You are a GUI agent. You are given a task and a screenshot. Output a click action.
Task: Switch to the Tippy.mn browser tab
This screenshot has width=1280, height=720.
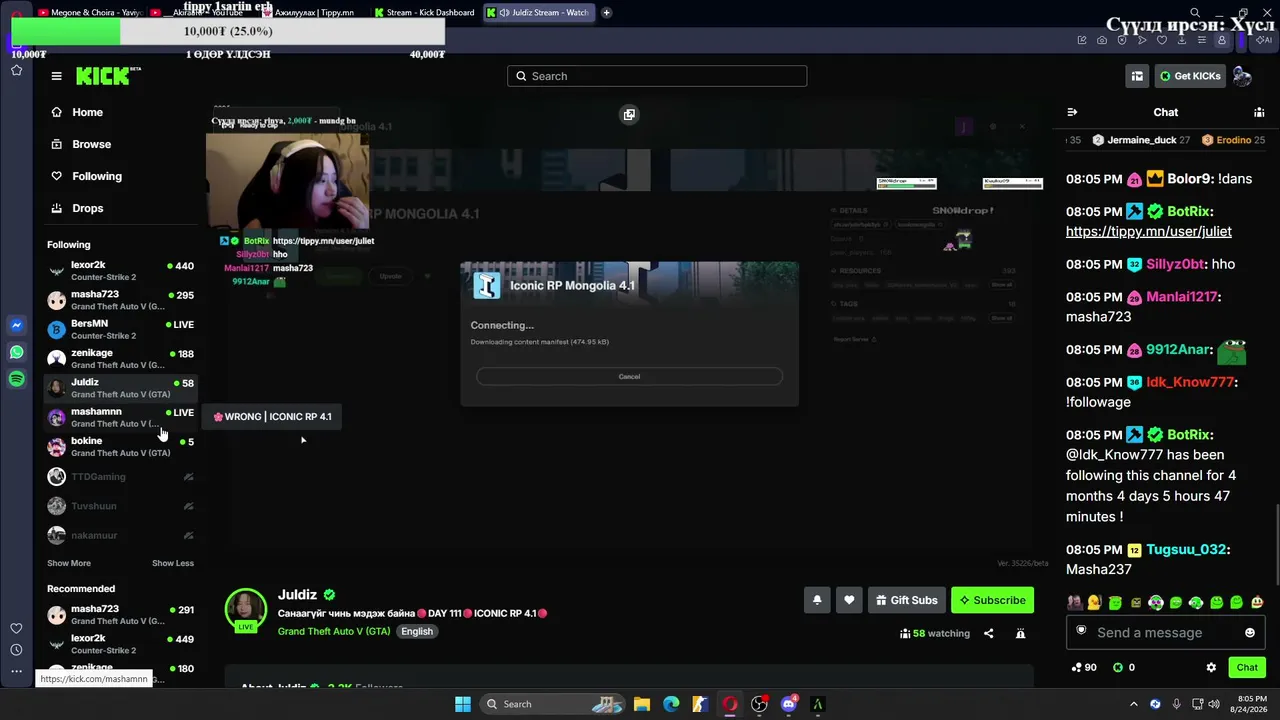click(x=312, y=13)
